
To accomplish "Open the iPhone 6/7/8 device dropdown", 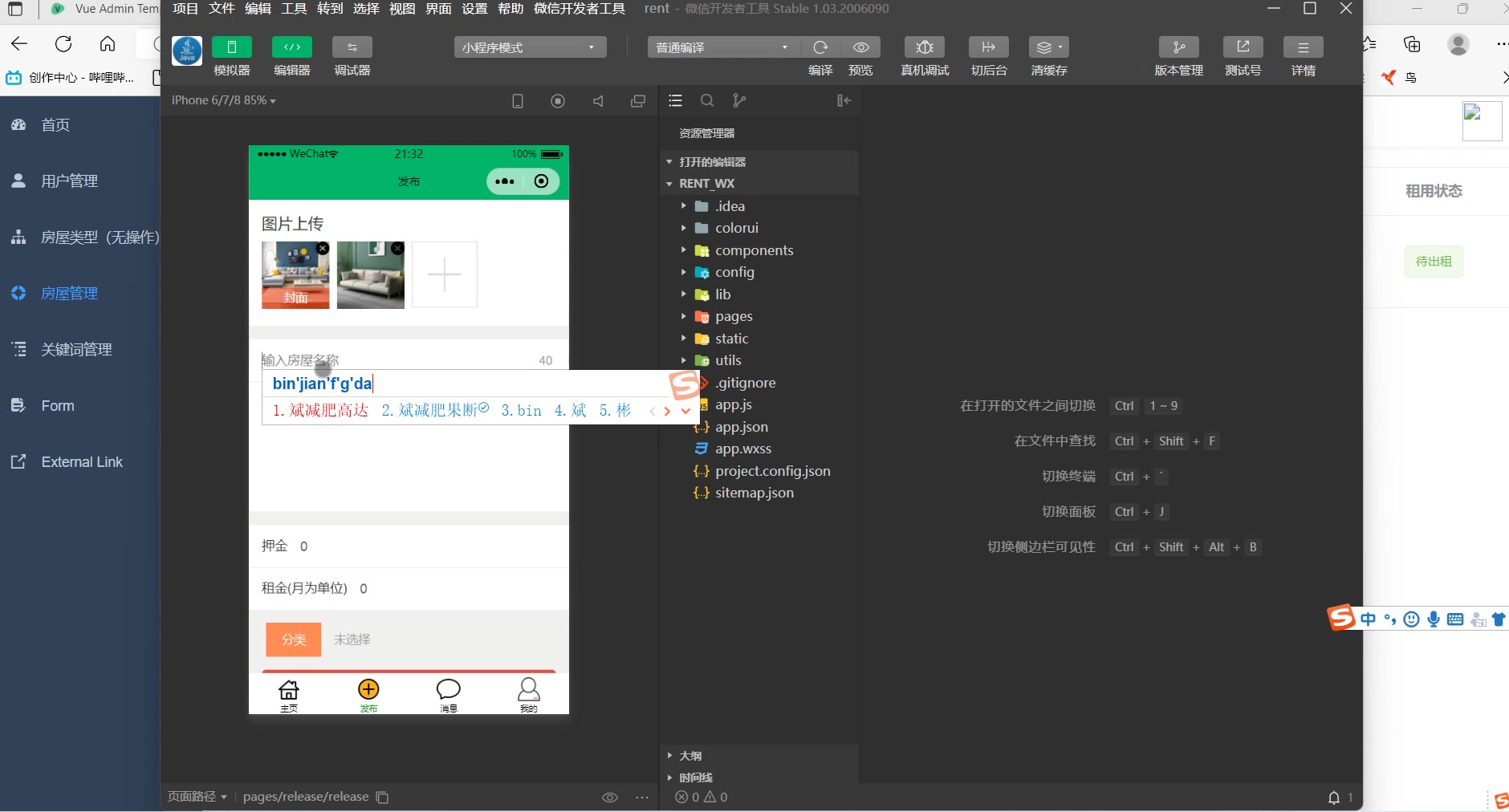I will click(x=223, y=100).
